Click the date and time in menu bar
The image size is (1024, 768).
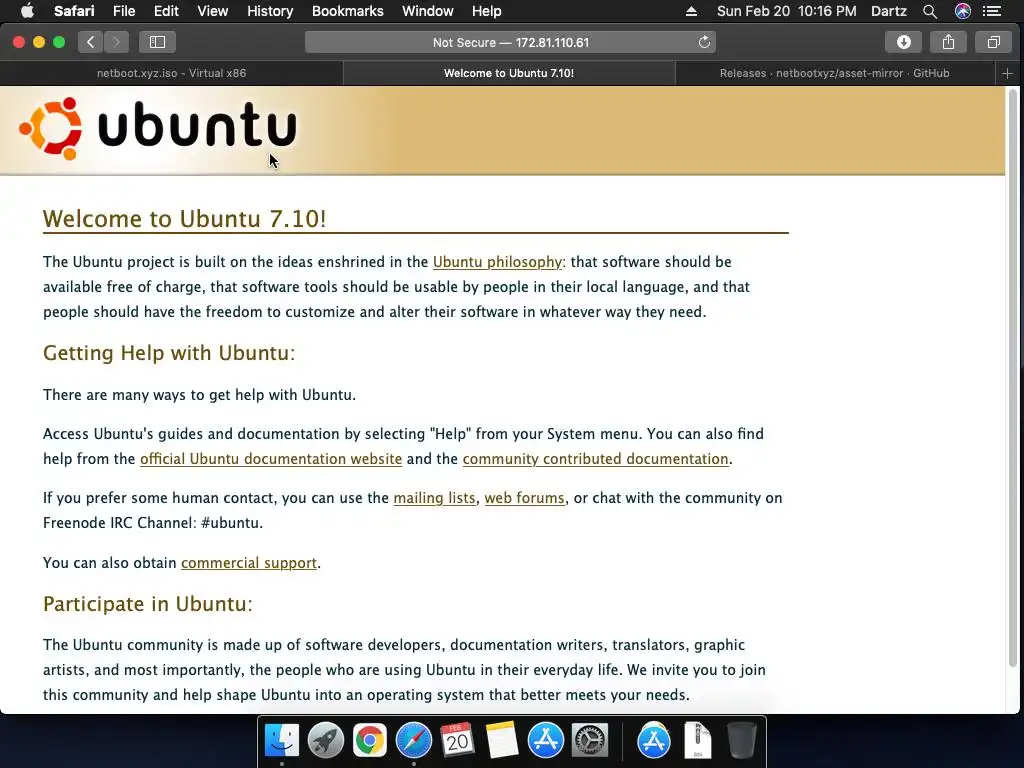tap(786, 11)
